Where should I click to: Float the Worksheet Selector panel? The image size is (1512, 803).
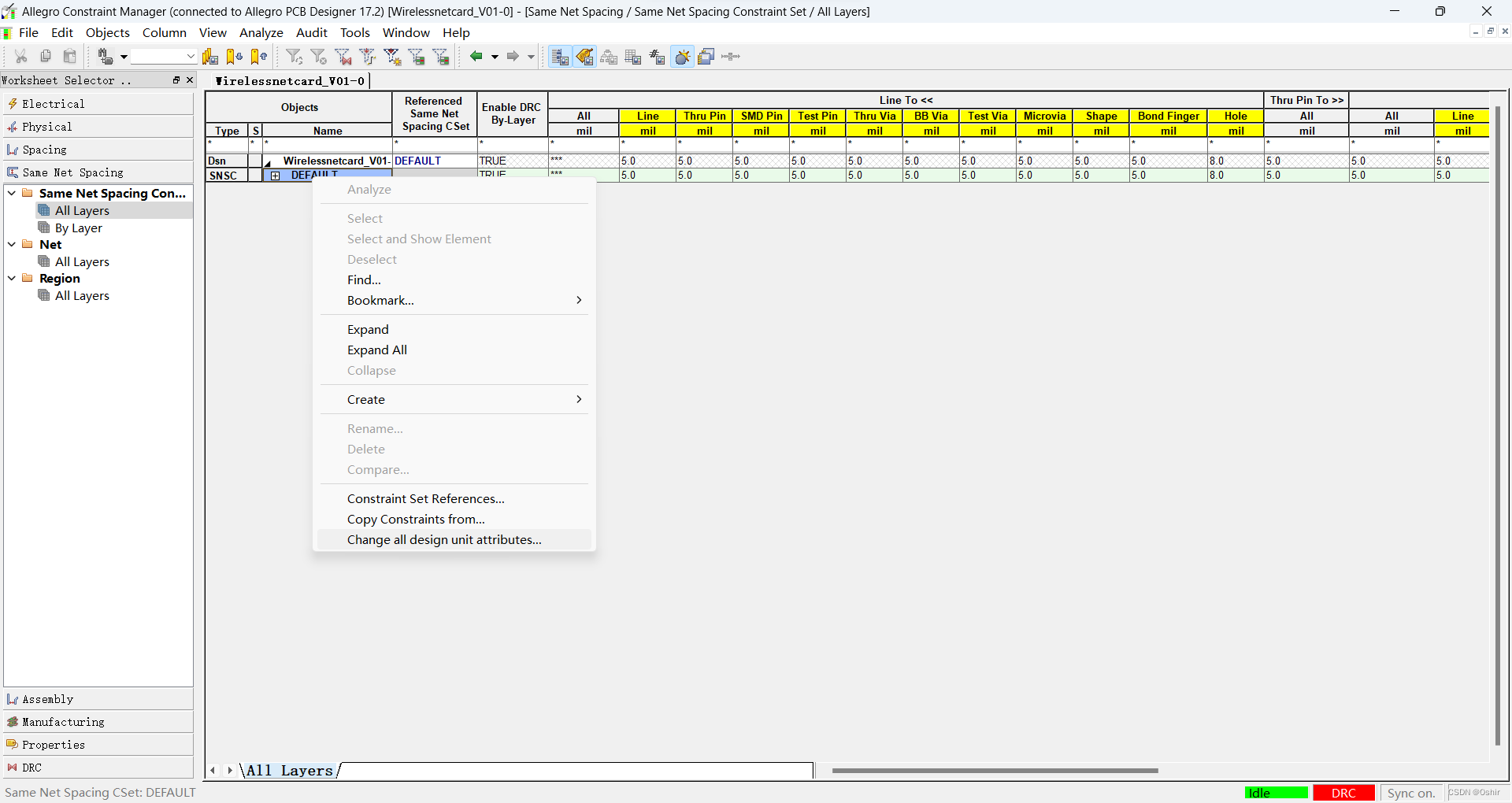[176, 80]
